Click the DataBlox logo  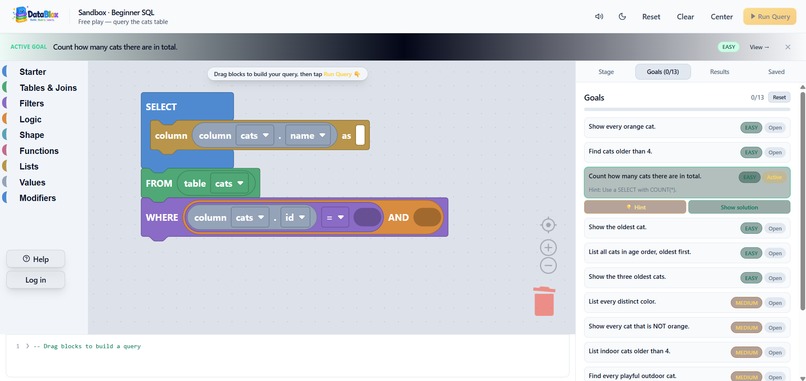pos(35,15)
